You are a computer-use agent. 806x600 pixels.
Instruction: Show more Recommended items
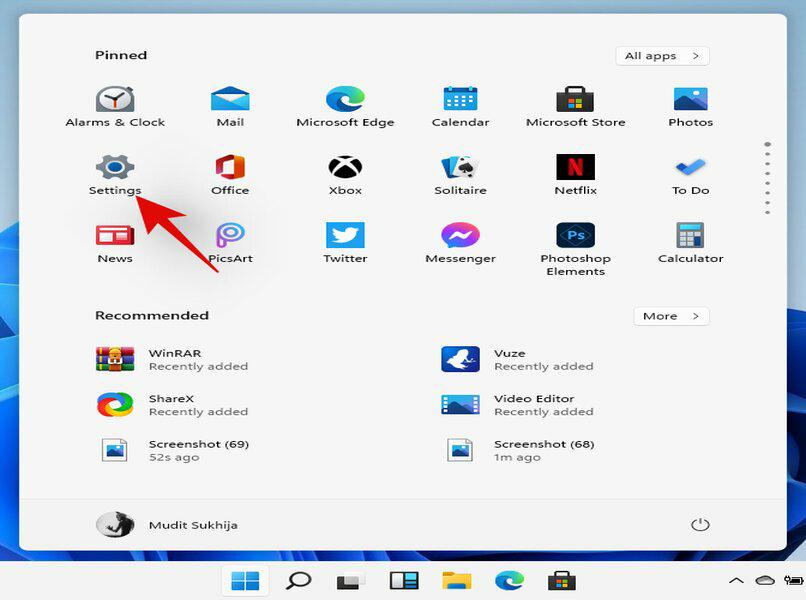point(670,315)
